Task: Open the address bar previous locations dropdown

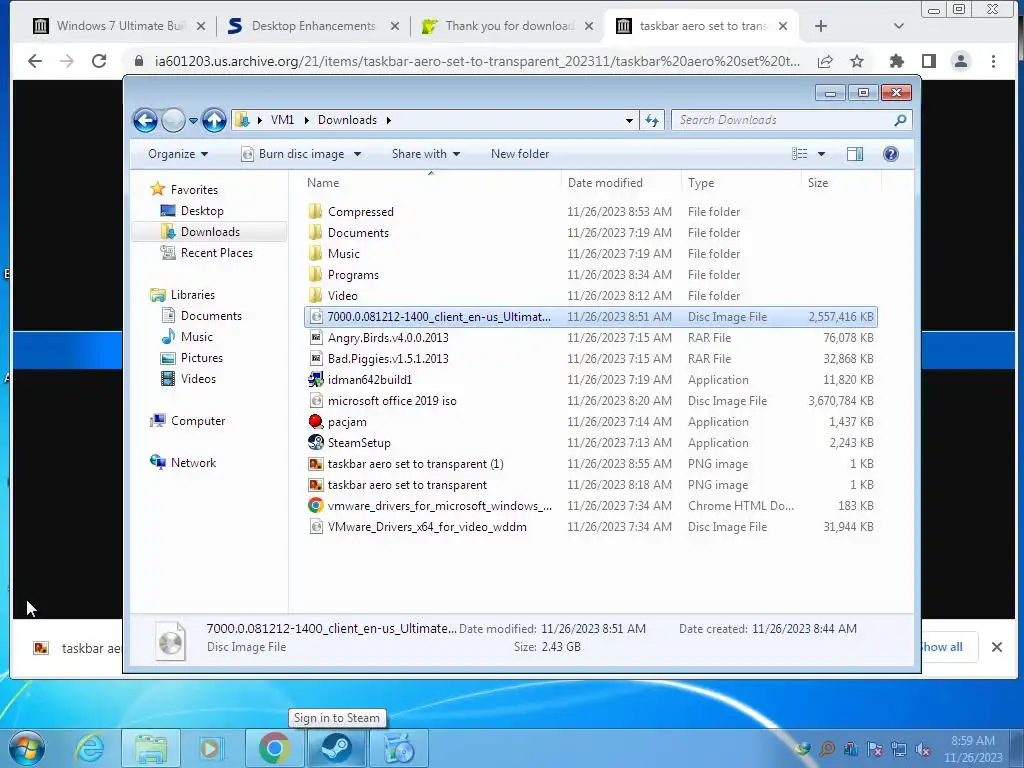Action: 629,120
